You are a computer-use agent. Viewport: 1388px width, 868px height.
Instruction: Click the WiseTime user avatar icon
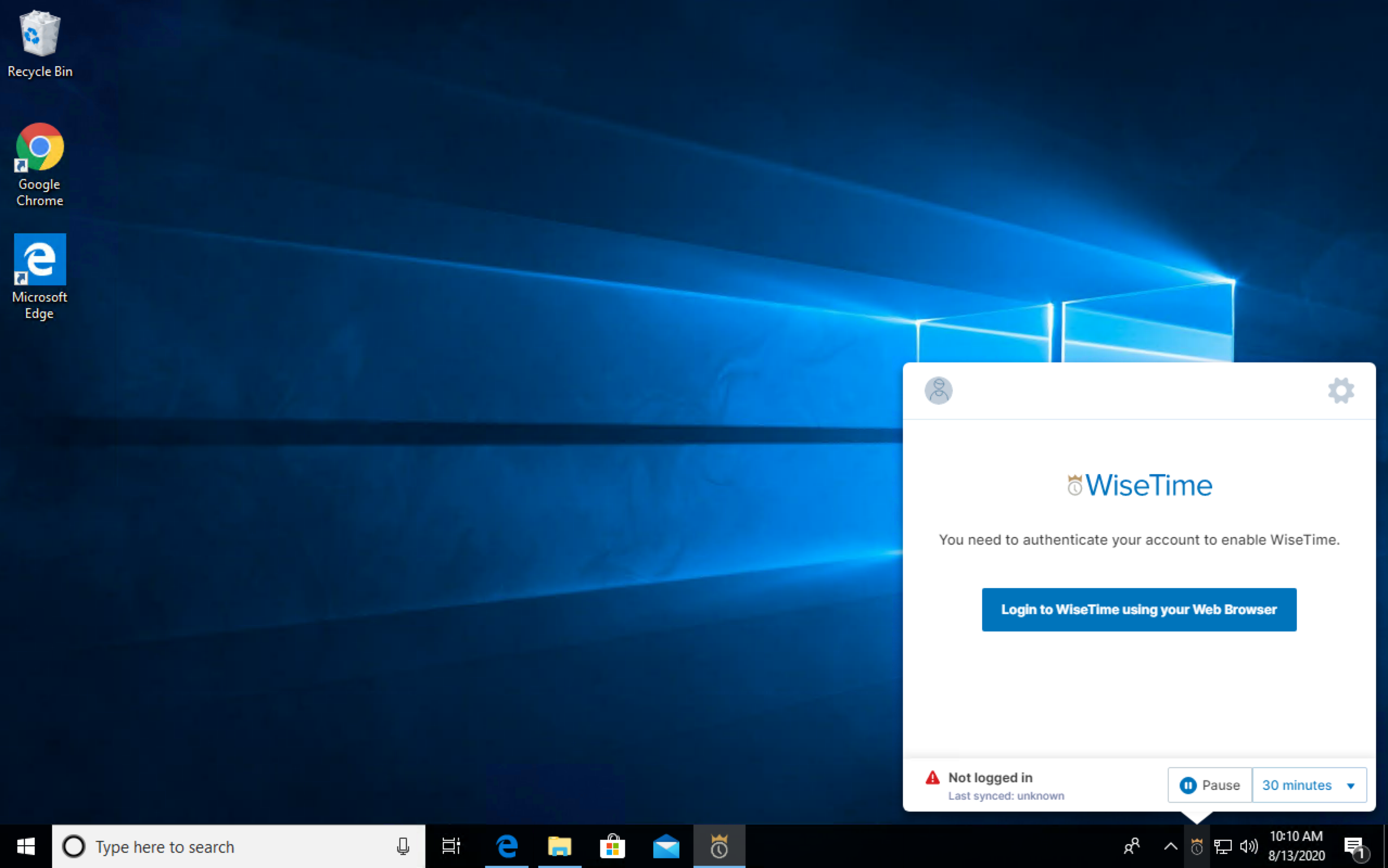click(x=939, y=391)
